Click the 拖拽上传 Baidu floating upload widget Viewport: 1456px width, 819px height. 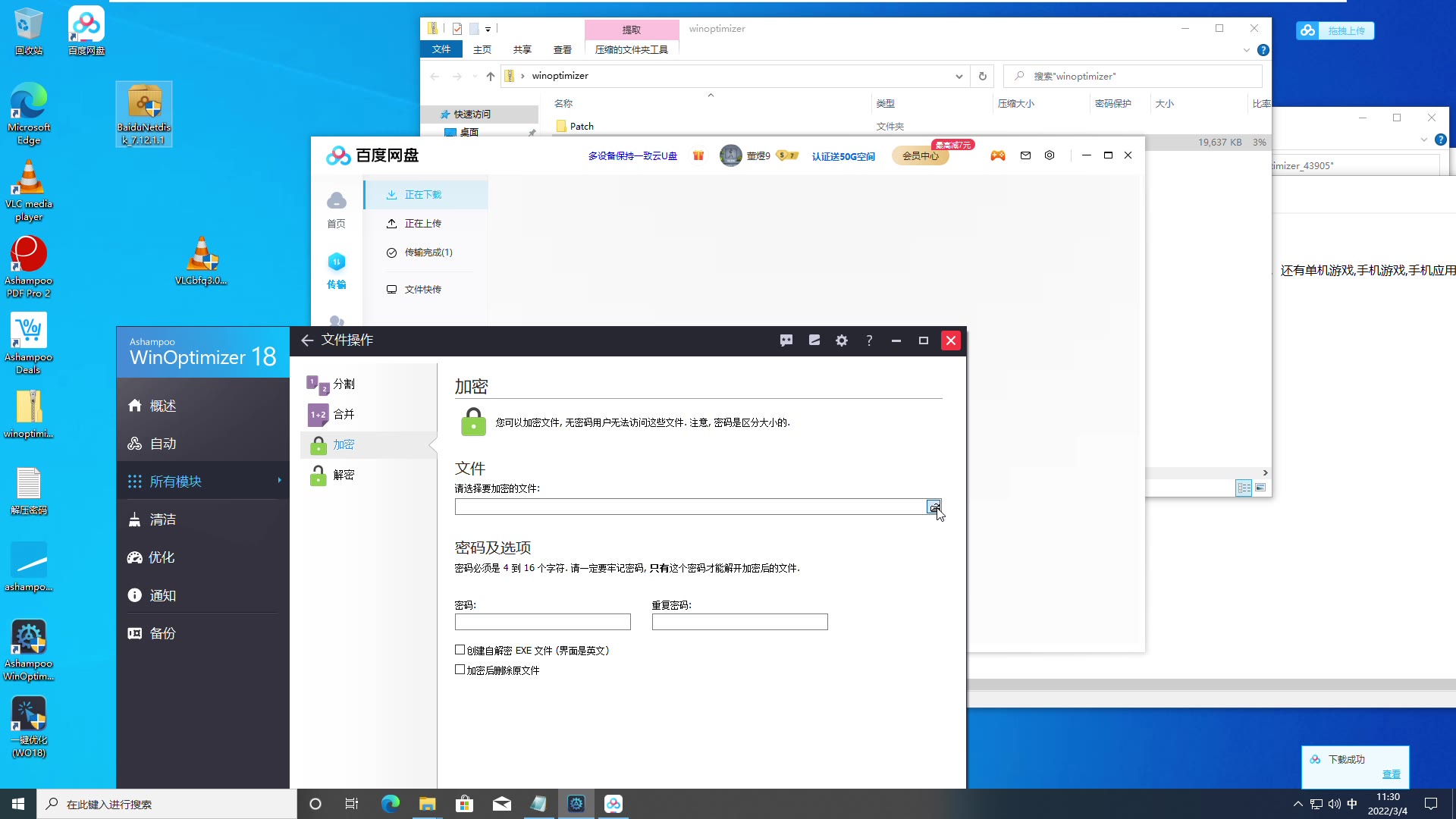tap(1335, 30)
